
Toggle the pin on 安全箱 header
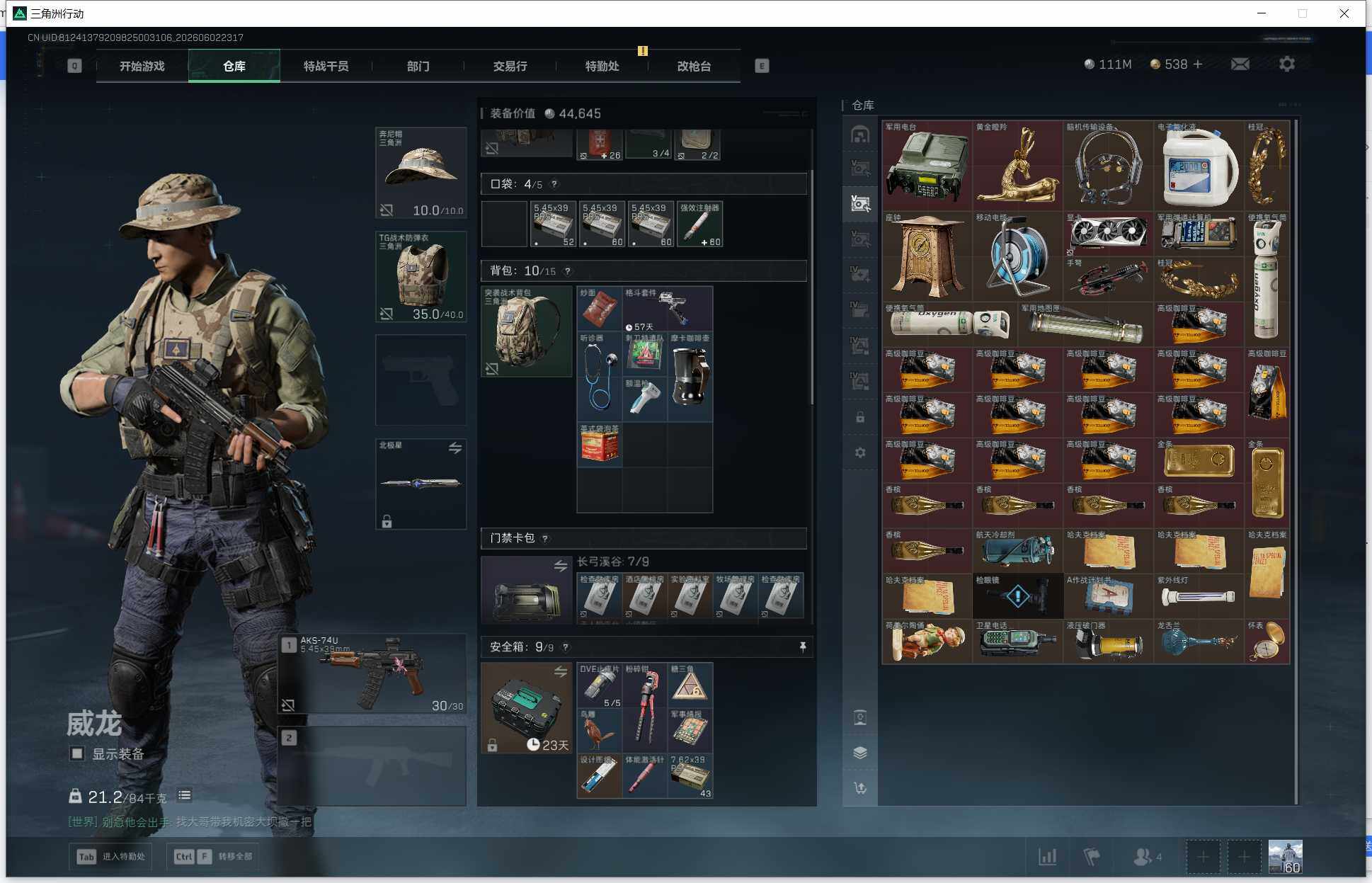tap(802, 647)
